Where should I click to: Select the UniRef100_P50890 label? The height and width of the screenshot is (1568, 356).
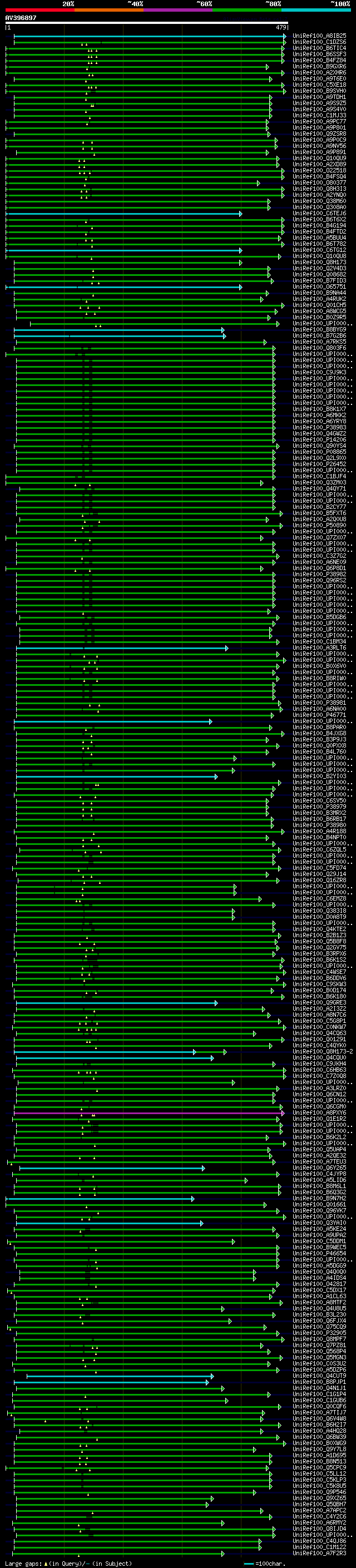(x=319, y=525)
